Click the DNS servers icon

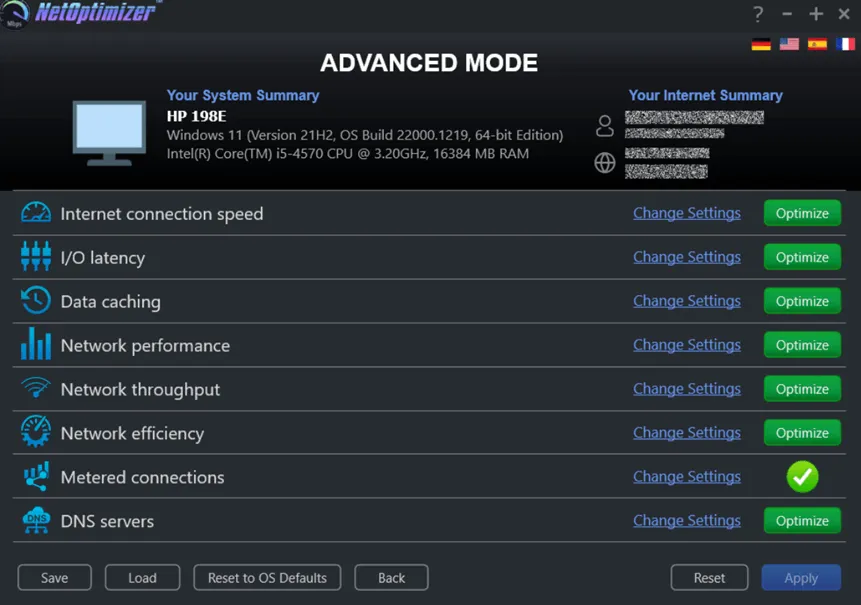point(36,521)
